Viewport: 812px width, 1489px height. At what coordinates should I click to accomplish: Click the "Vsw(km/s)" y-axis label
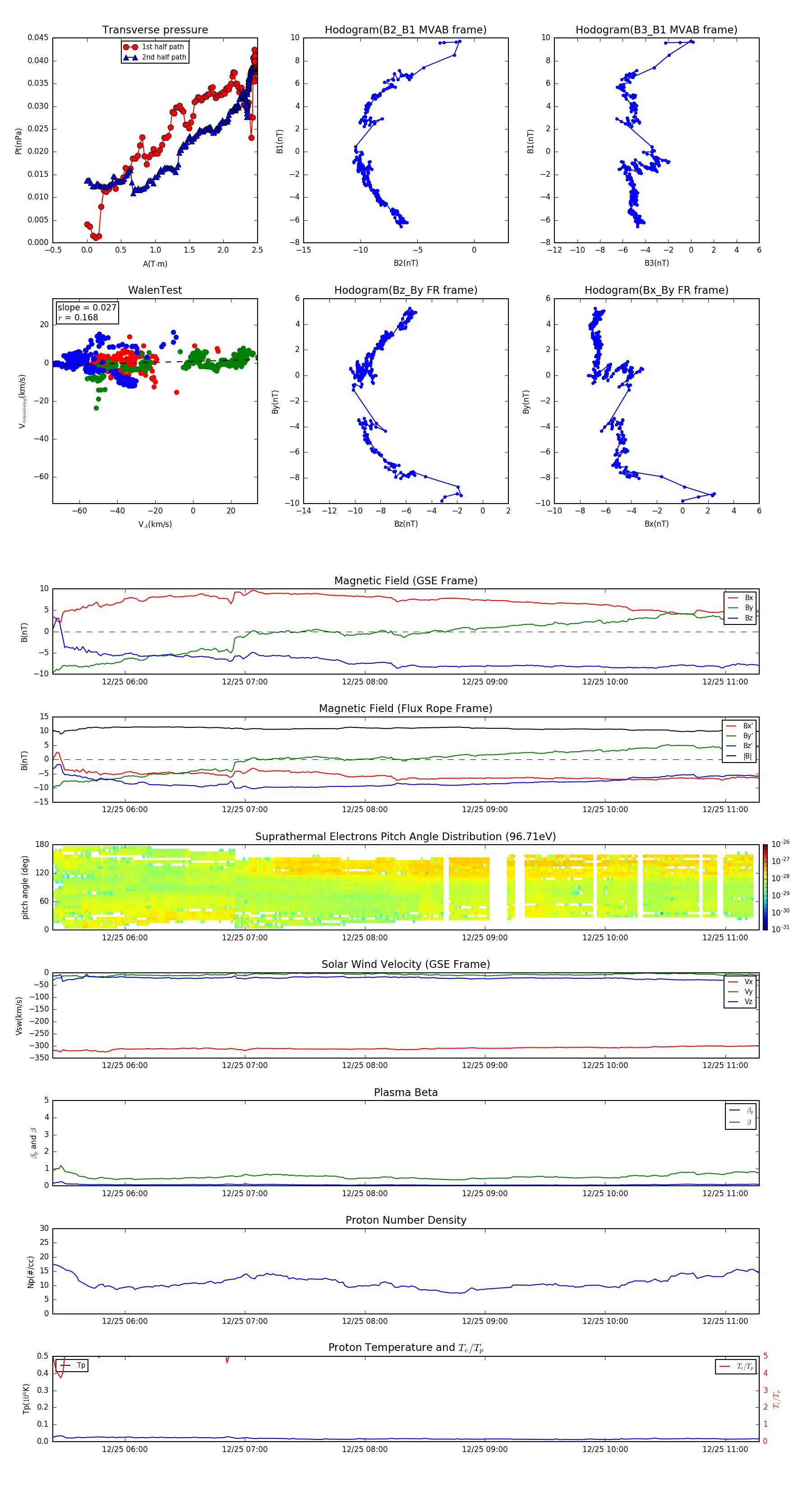pos(19,1016)
